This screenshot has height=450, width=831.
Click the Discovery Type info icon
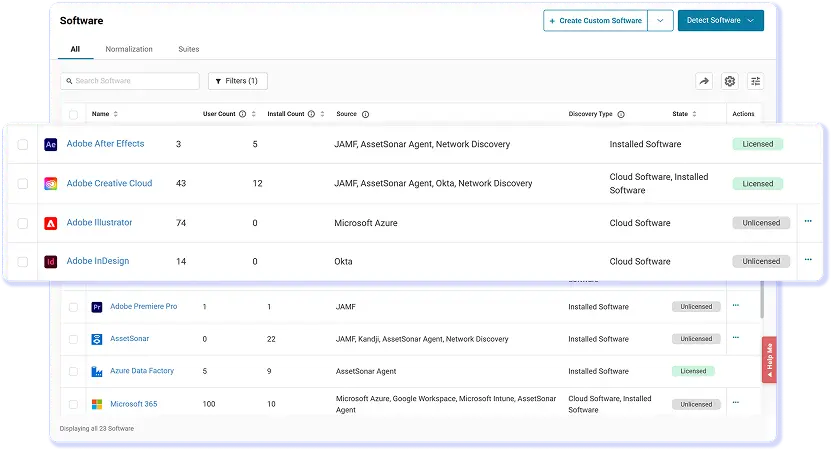621,114
